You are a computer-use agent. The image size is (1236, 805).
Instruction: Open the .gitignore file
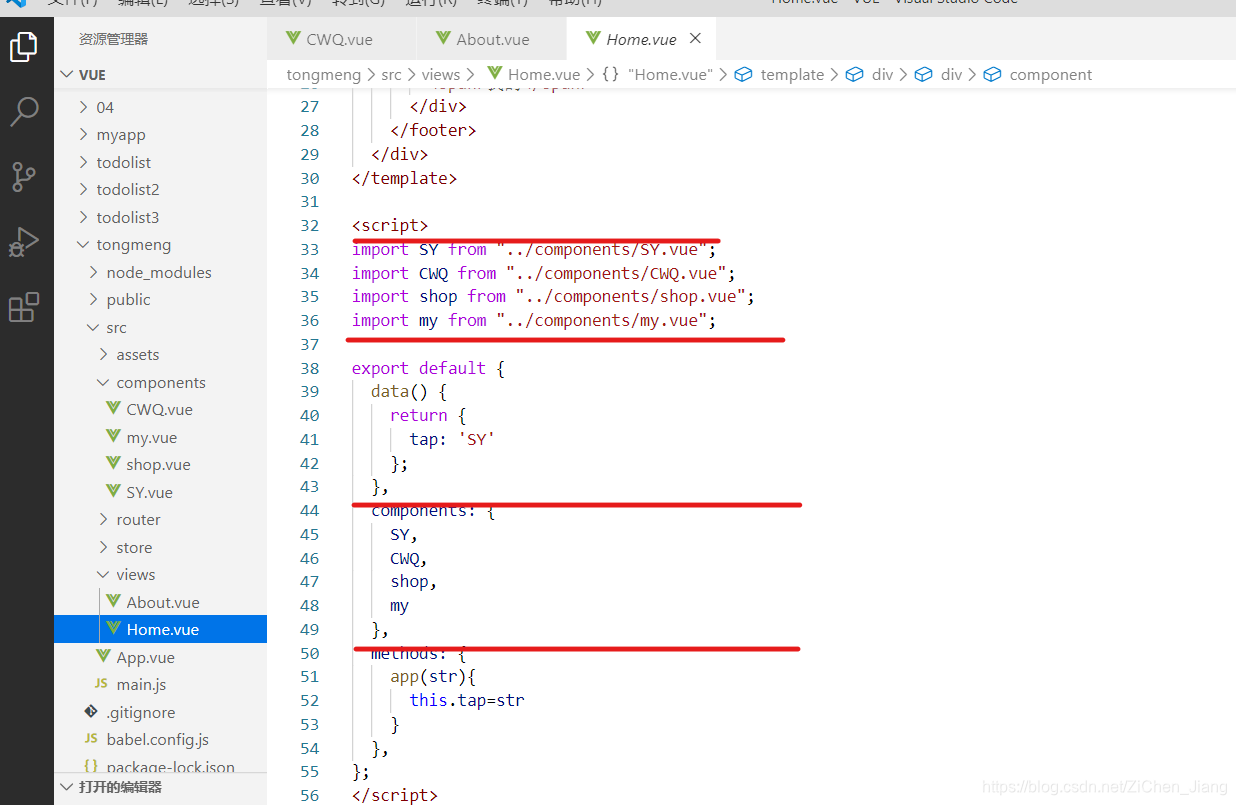click(x=160, y=712)
